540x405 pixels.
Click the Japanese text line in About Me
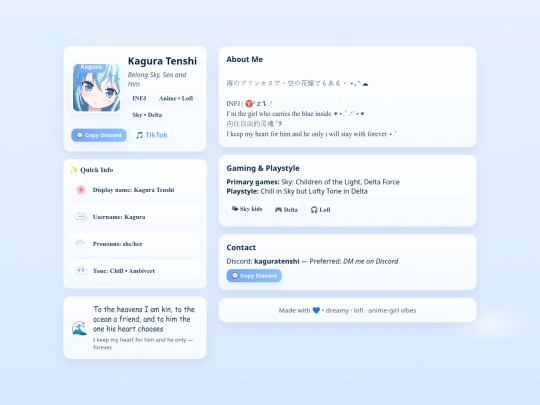click(297, 83)
